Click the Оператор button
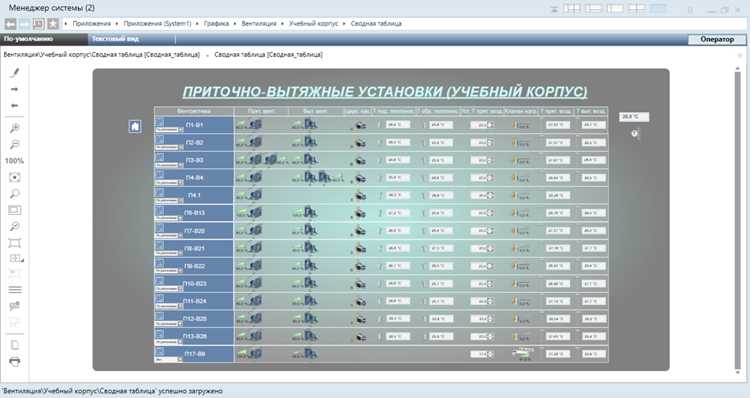 [717, 39]
